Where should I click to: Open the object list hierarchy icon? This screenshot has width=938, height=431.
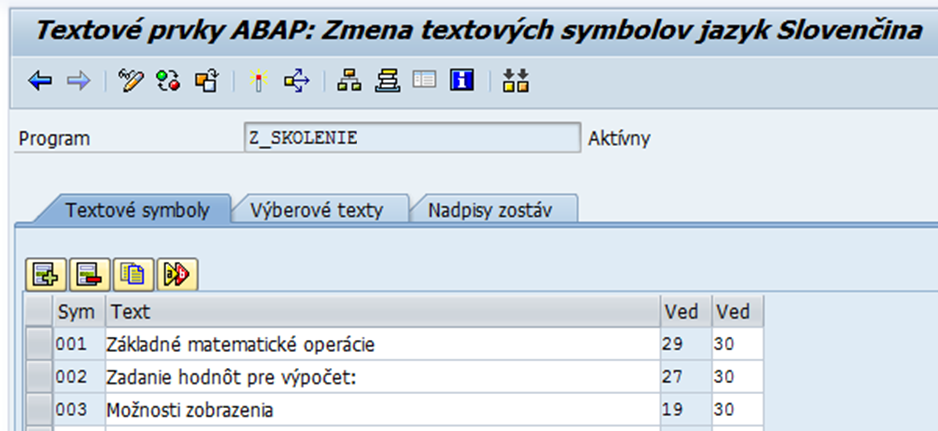349,80
